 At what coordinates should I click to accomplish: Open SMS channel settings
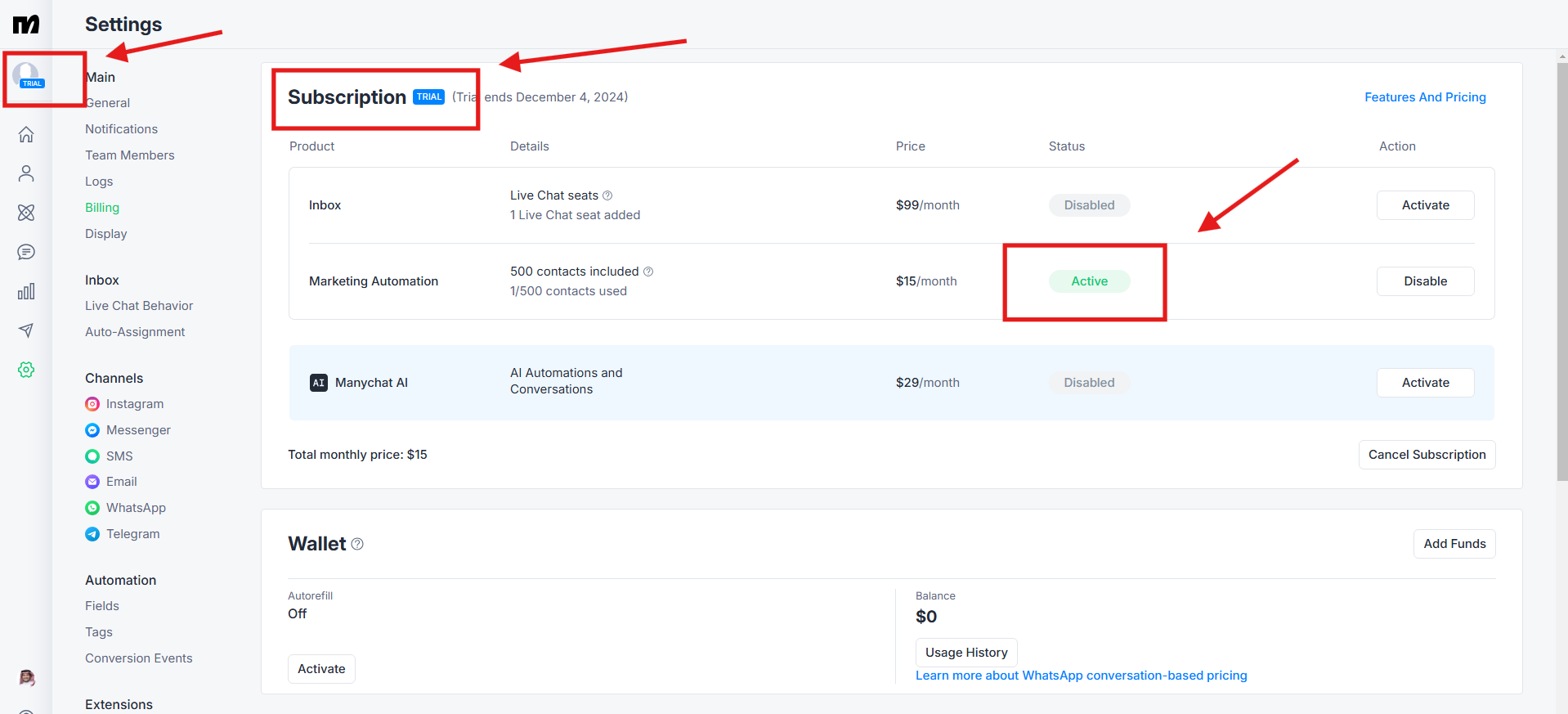point(119,456)
